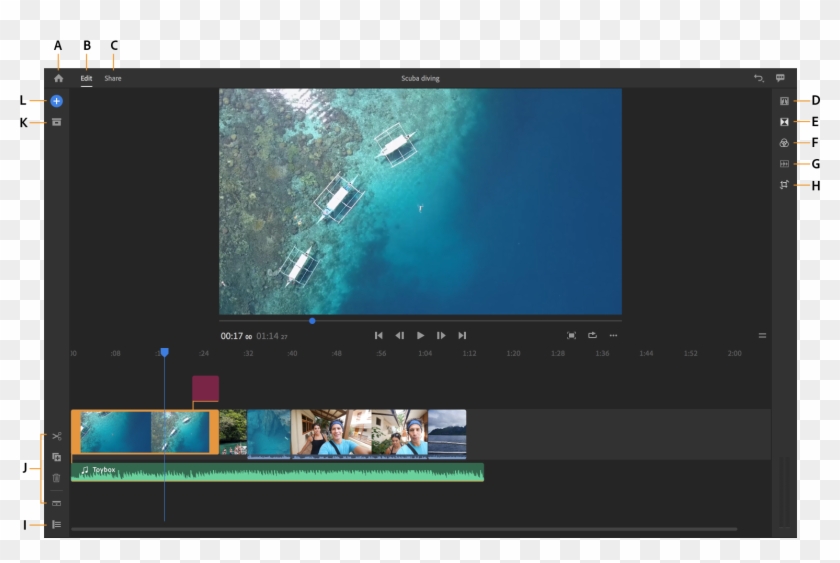Click the blue timeline playhead marker
Image resolution: width=840 pixels, height=563 pixels.
(164, 352)
